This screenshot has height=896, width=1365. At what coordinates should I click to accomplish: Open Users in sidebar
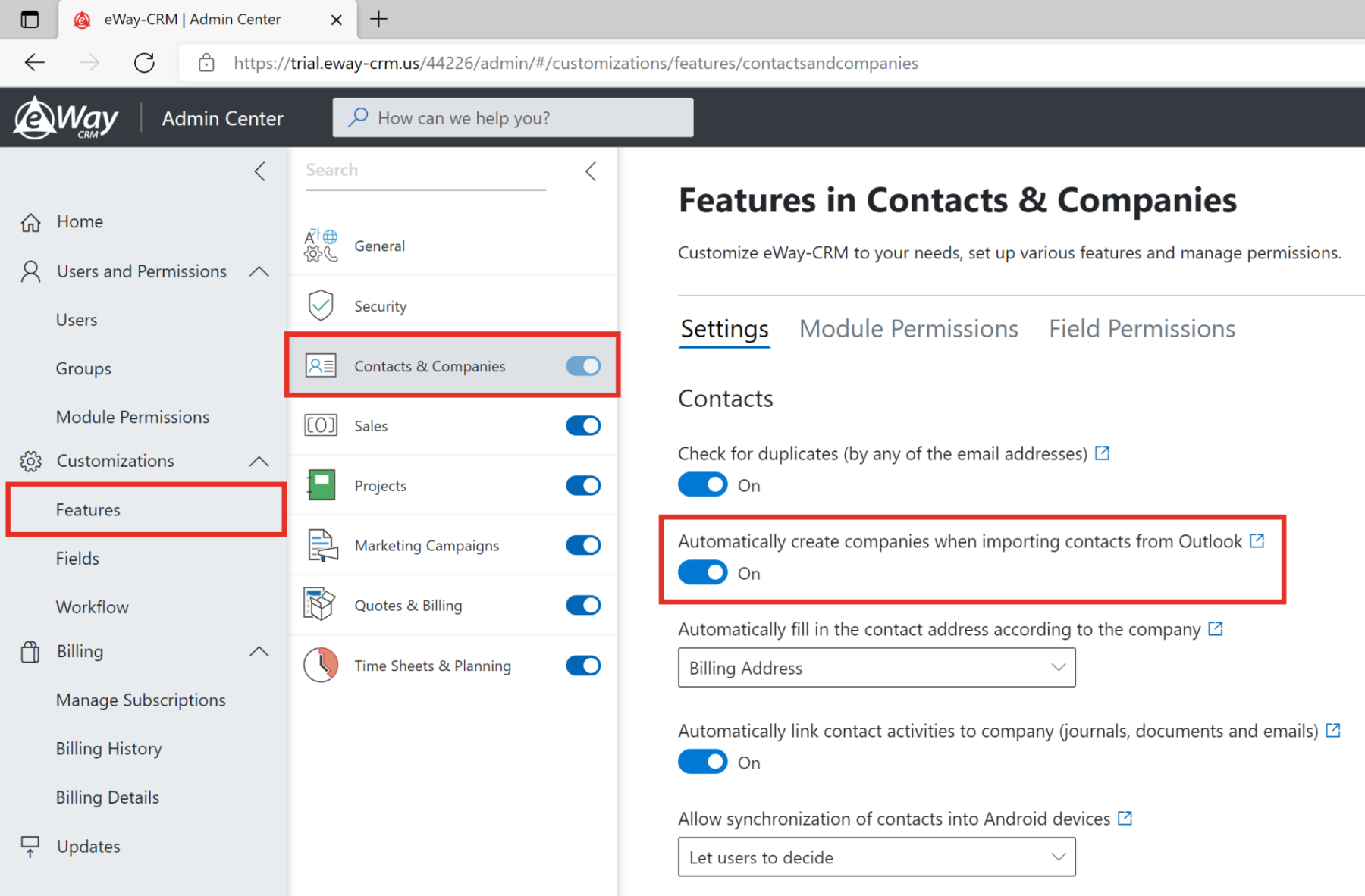point(77,320)
